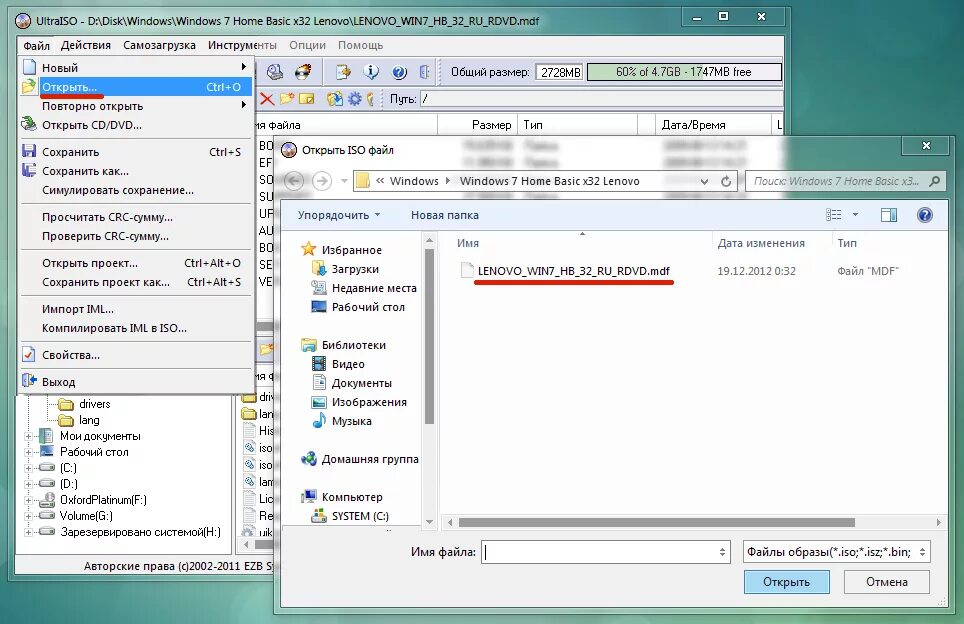Click the exit door icon on toolbar

425,71
